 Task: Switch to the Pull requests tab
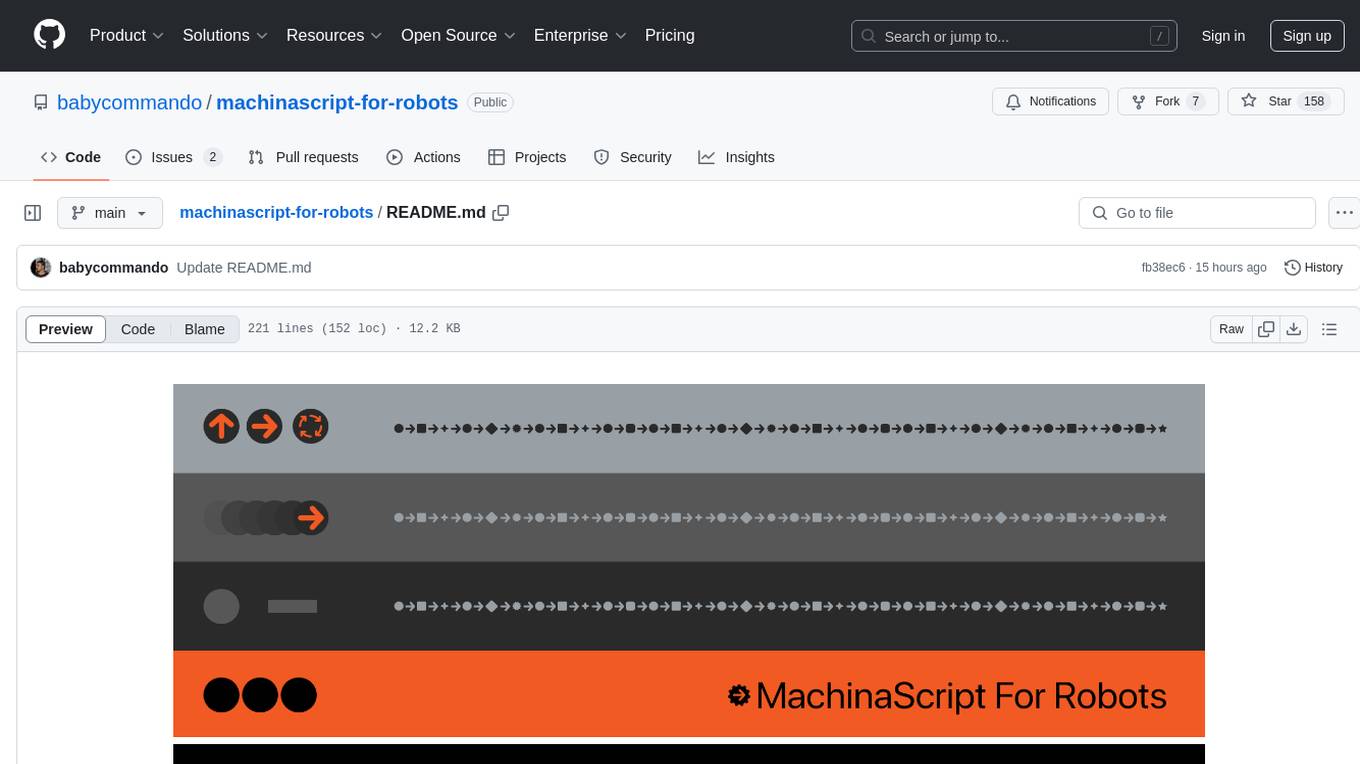(x=303, y=157)
